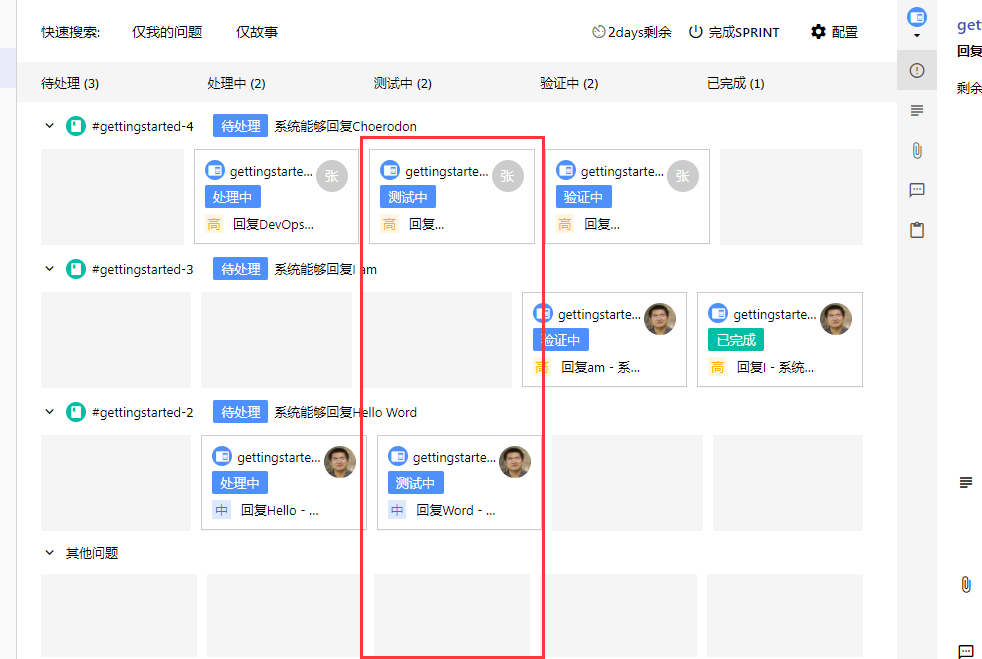Viewport: 982px width, 659px height.
Task: Toggle the 仅我的问题 quick filter
Action: click(x=167, y=32)
